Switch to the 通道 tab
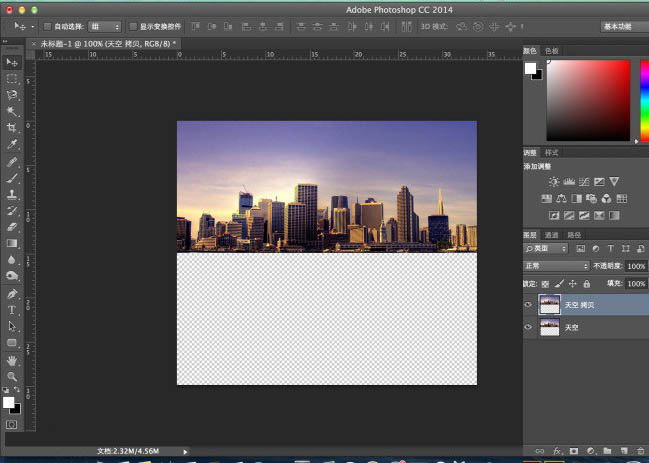 (552, 235)
